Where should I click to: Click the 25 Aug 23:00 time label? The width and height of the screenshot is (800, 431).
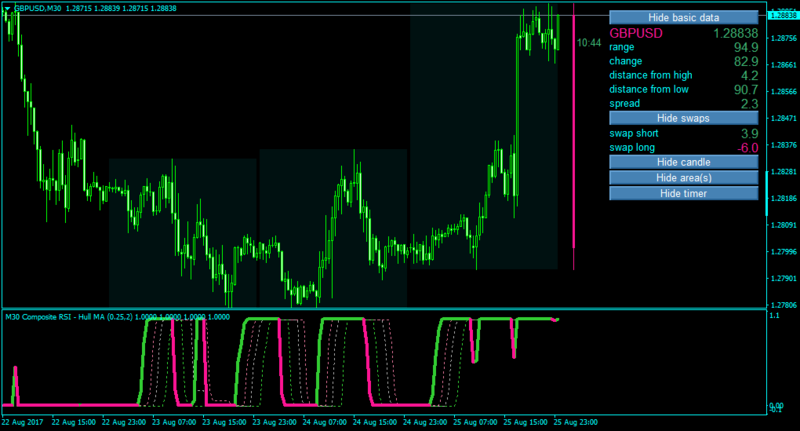coord(576,422)
